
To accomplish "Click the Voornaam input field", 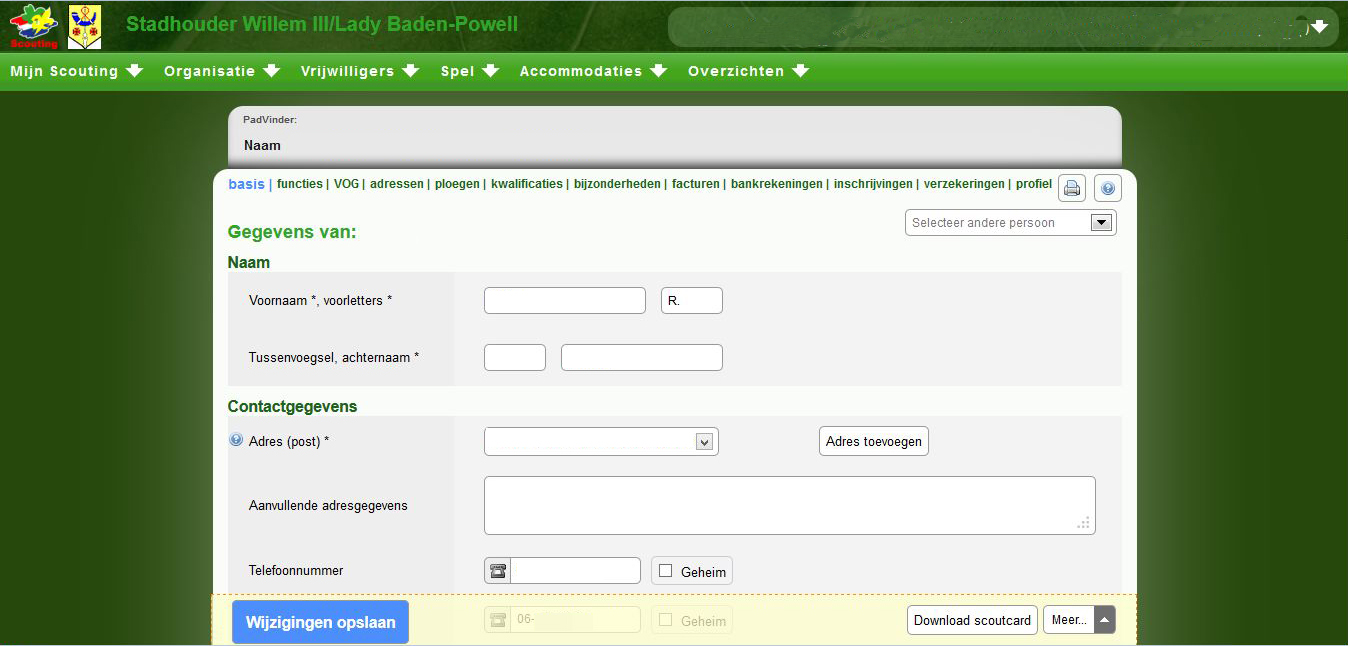I will [565, 300].
